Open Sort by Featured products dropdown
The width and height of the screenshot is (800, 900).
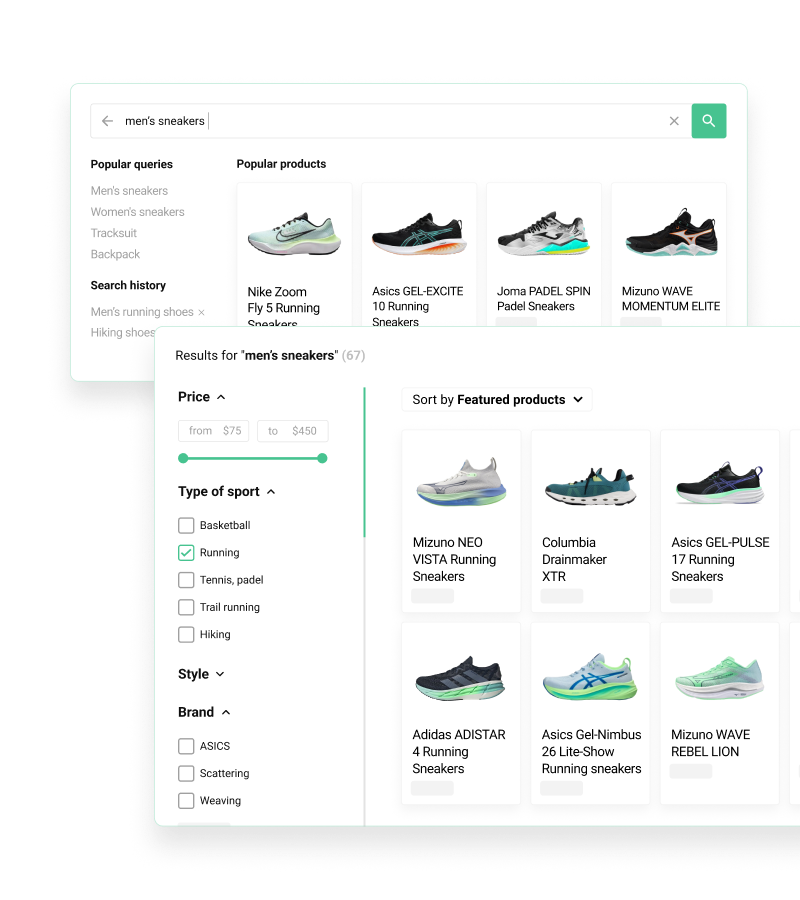coord(497,399)
